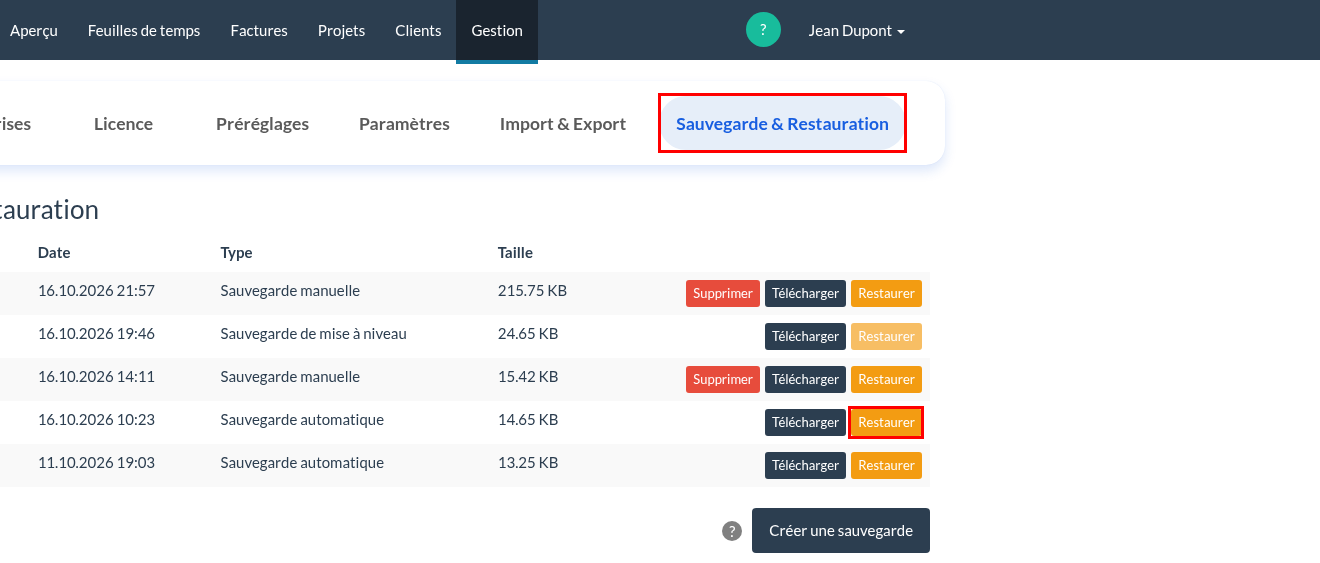
Task: Delete the 14:11 manual backup
Action: coord(723,379)
